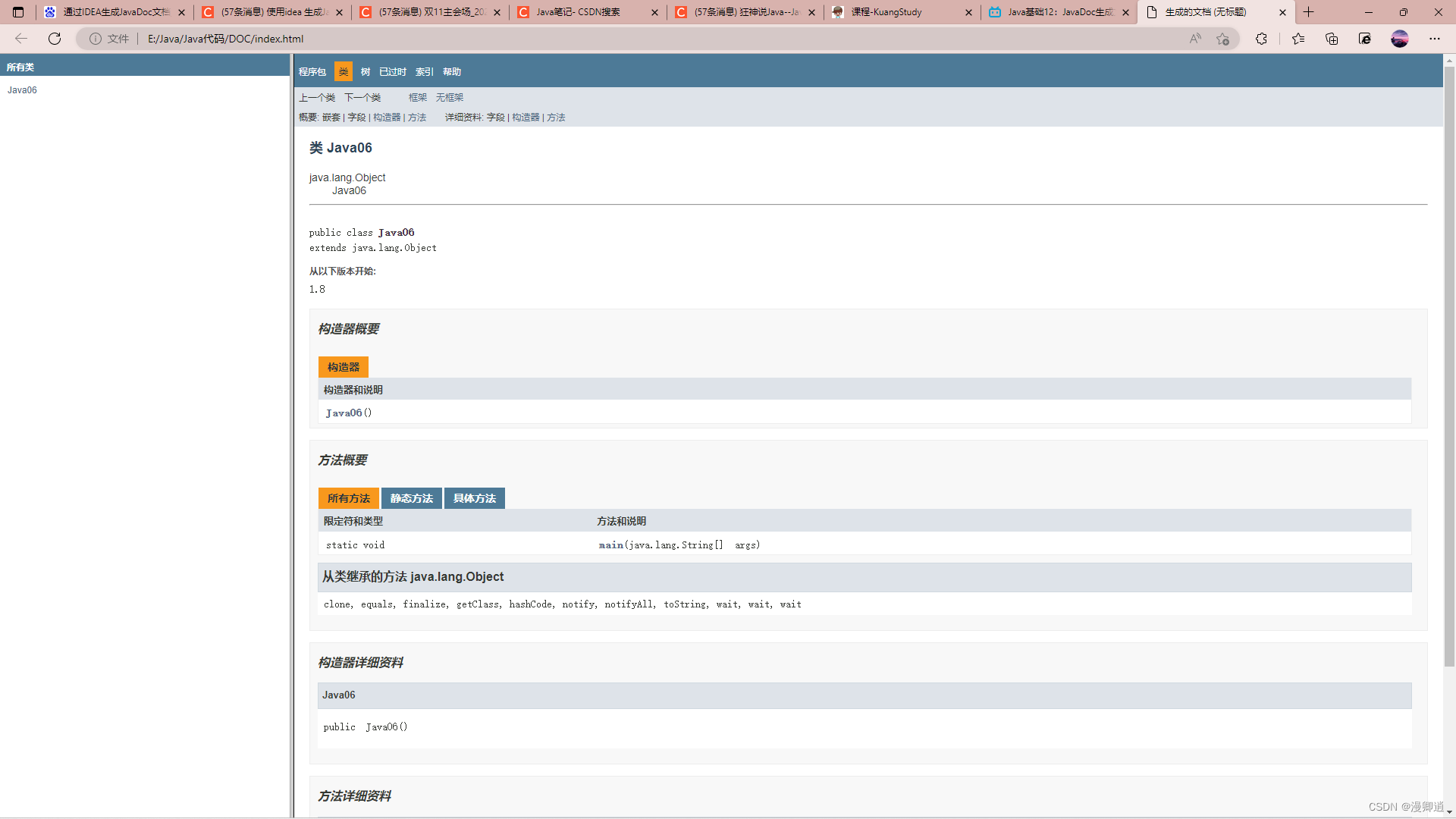Click the site information icon in address bar

(x=96, y=39)
